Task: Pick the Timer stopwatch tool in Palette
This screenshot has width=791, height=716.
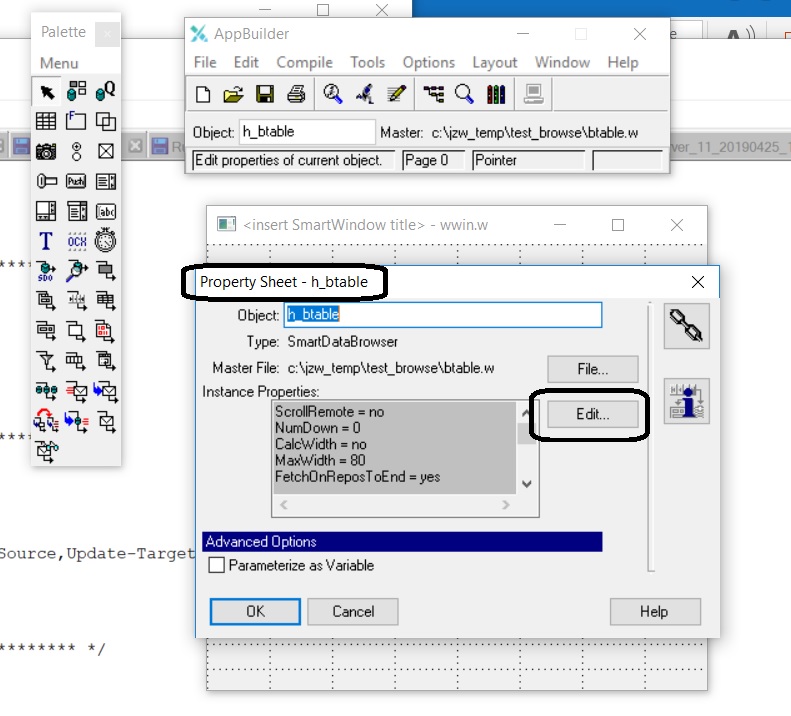Action: pyautogui.click(x=106, y=241)
